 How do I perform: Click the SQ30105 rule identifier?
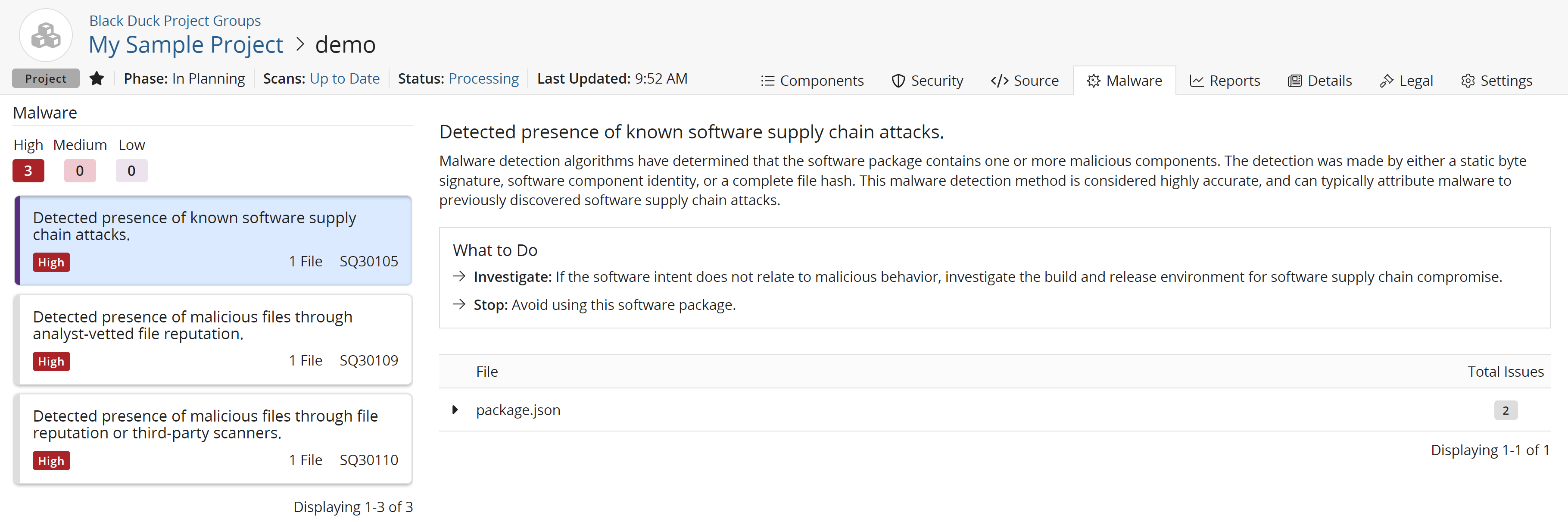click(x=369, y=262)
